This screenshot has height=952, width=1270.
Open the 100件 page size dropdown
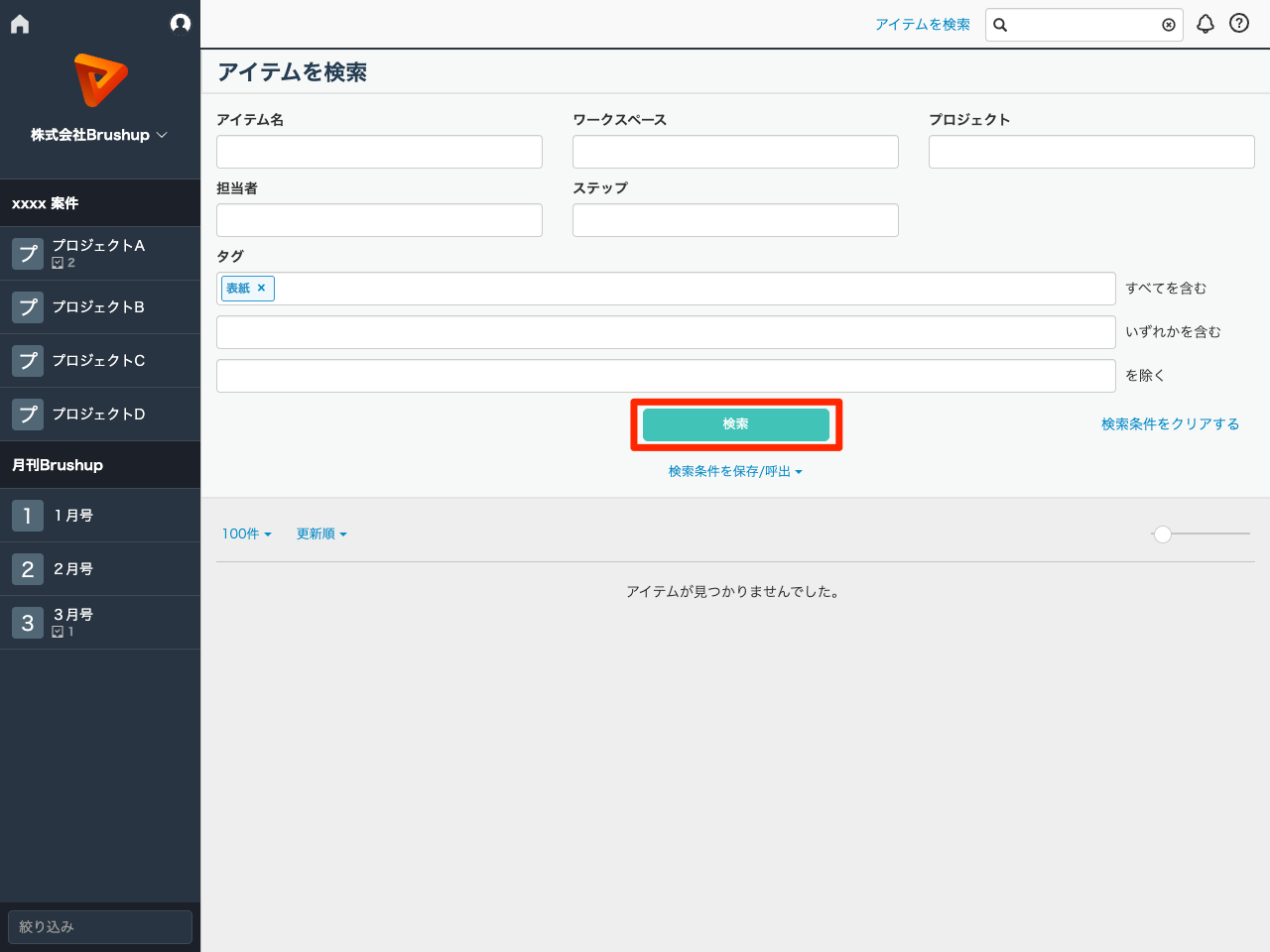[247, 534]
